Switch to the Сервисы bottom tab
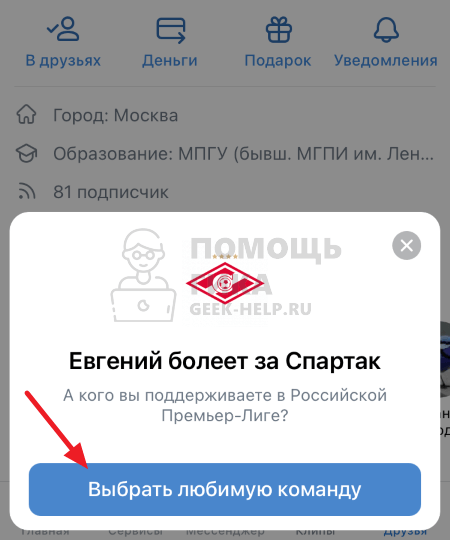This screenshot has height=540, width=450. 135,532
